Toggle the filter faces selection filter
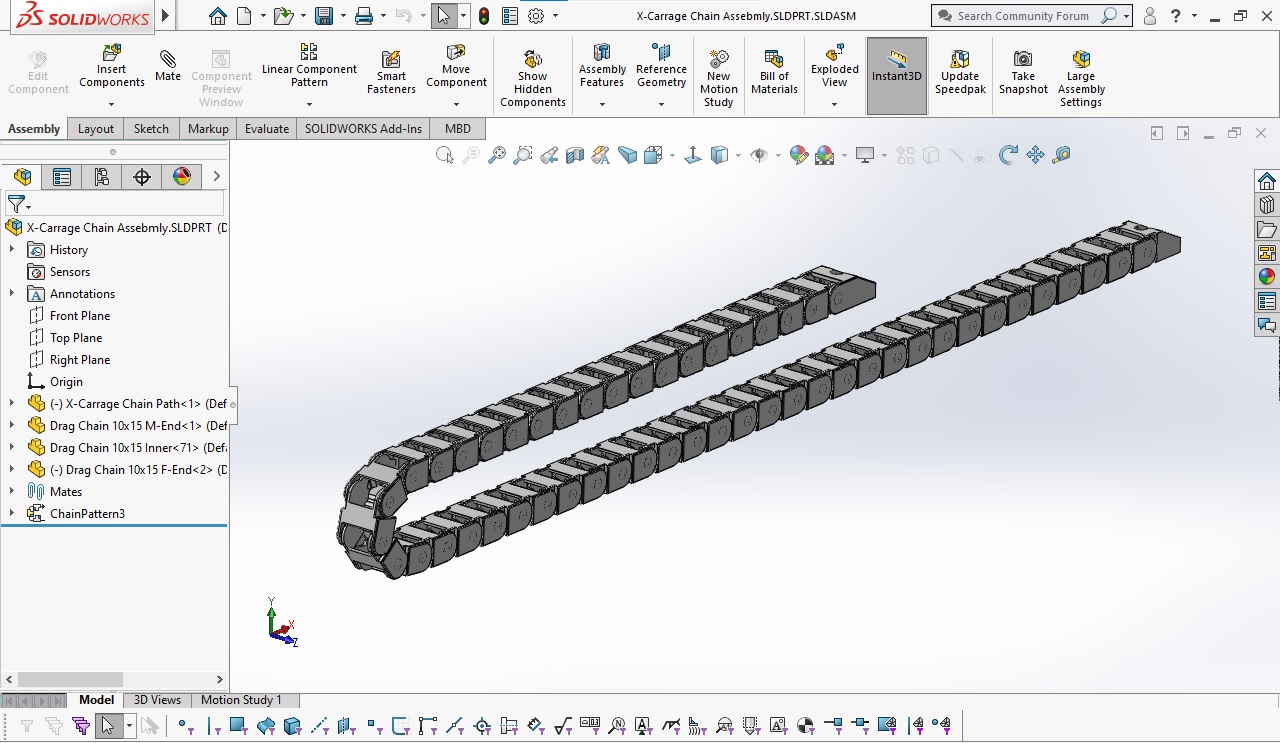Image resolution: width=1280 pixels, height=743 pixels. (238, 726)
